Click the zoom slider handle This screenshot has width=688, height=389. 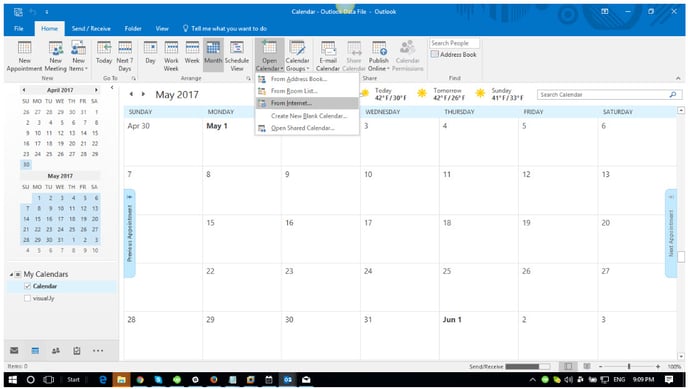click(x=629, y=366)
